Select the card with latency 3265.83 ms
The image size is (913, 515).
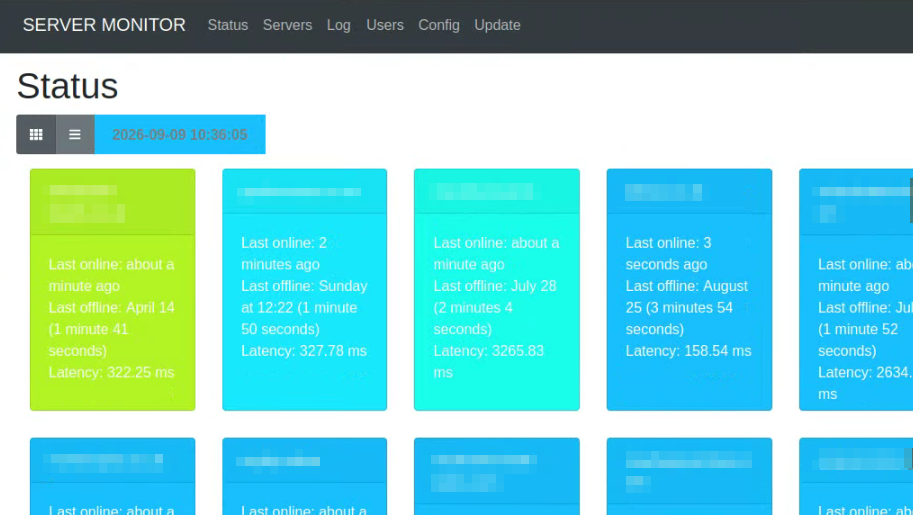[x=497, y=290]
